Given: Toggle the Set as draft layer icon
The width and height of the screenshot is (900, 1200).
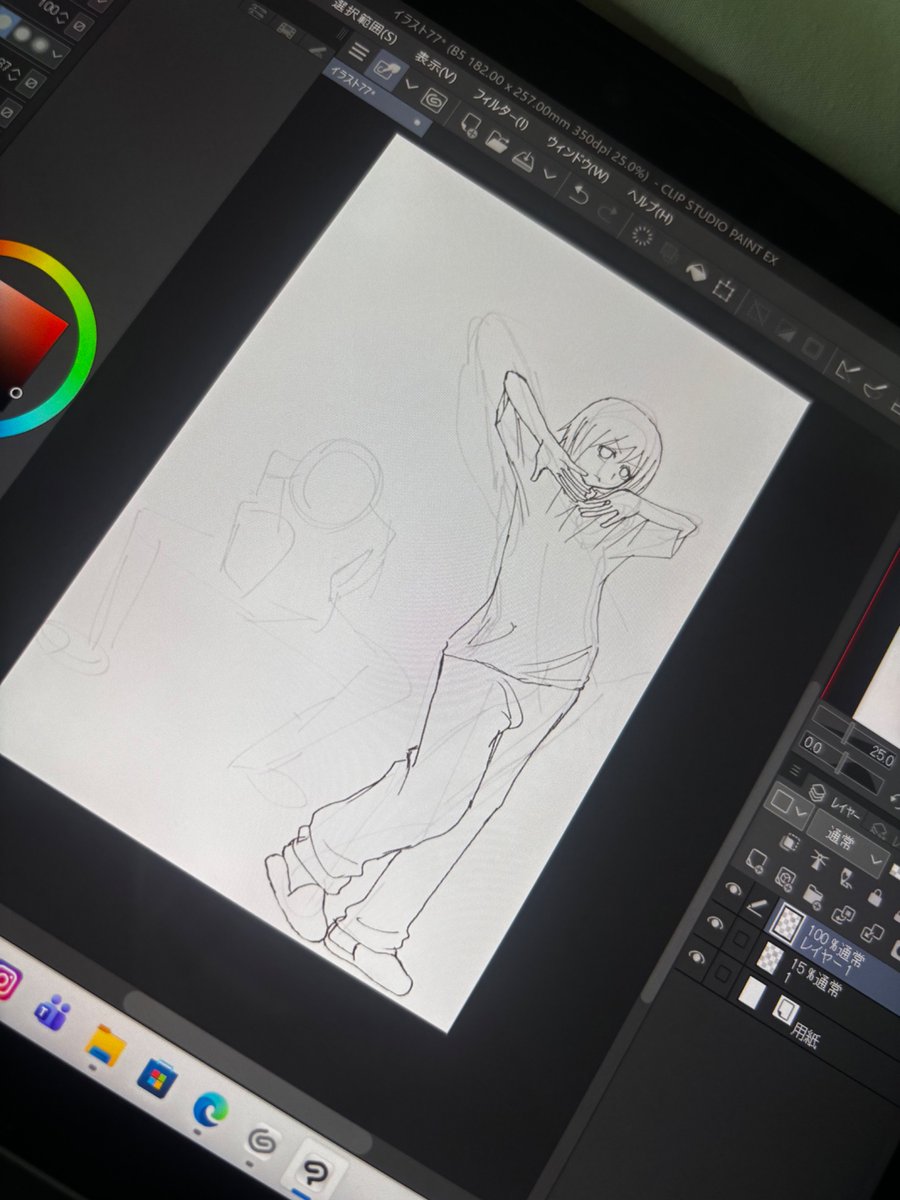Looking at the screenshot, I should click(847, 878).
